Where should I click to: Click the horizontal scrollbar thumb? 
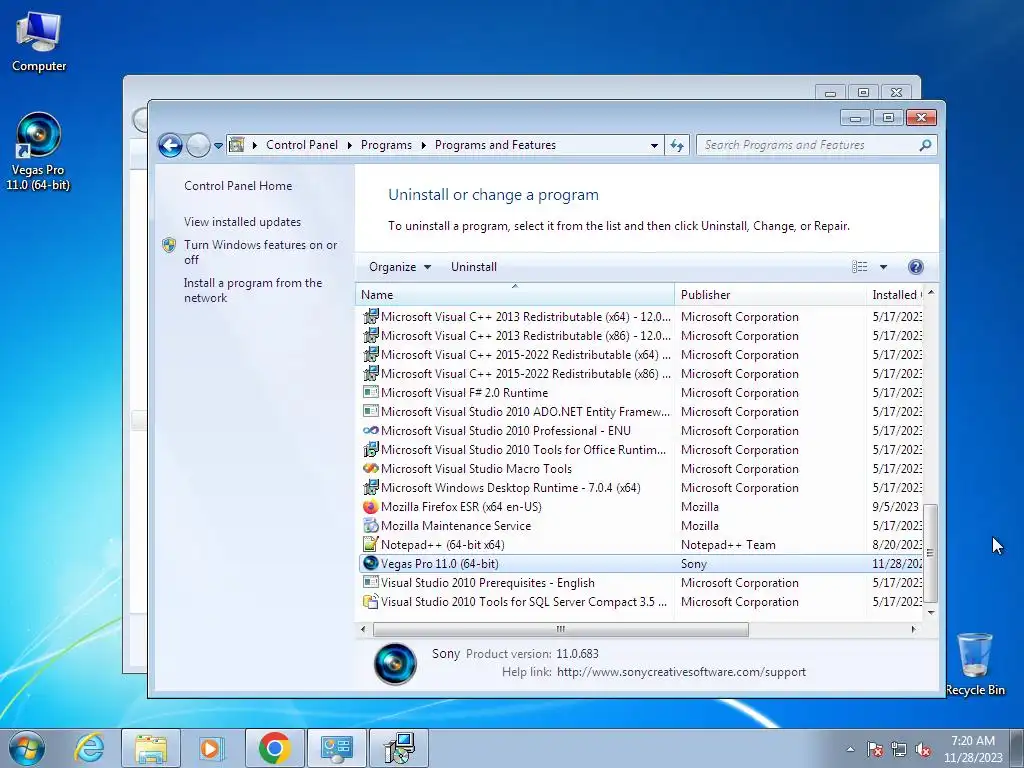560,629
